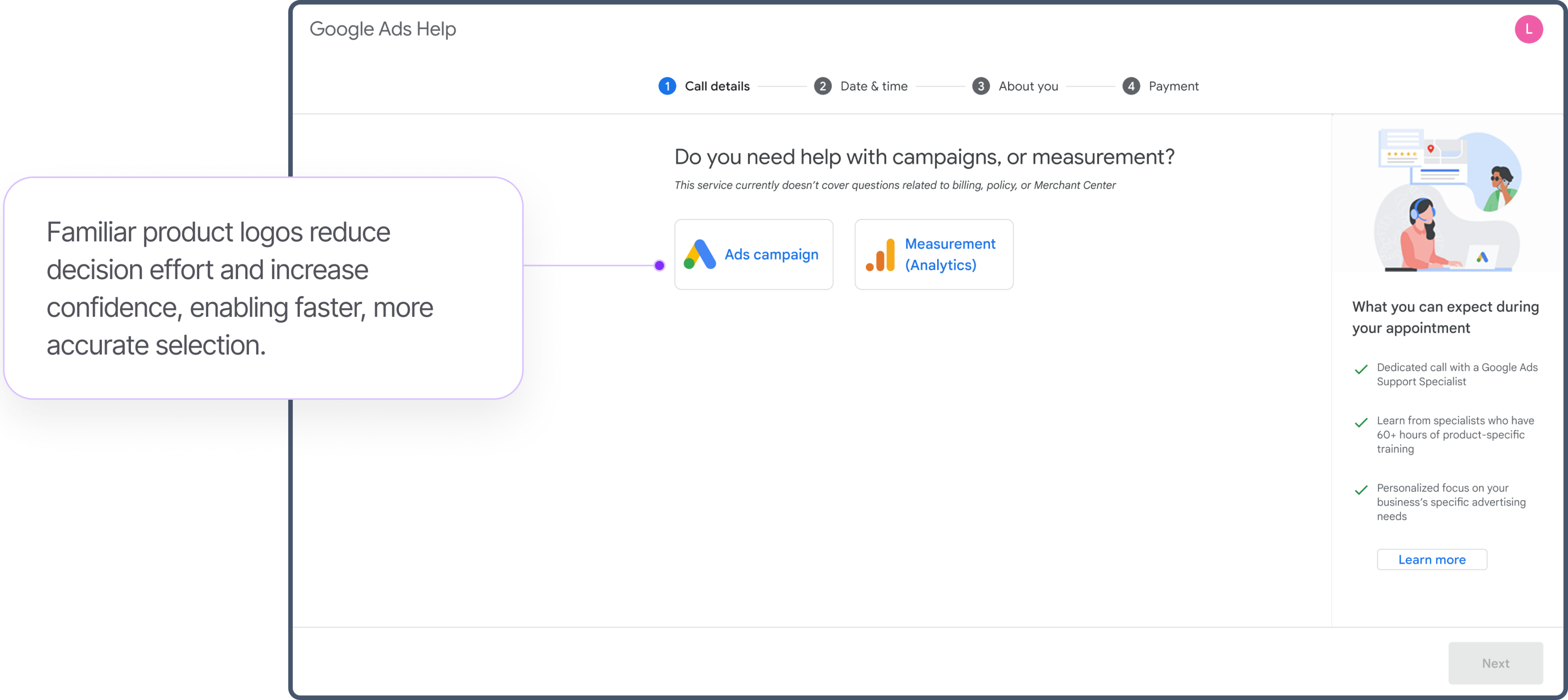The width and height of the screenshot is (1568, 700).
Task: Click the purple annotation connector dot
Action: [x=659, y=265]
